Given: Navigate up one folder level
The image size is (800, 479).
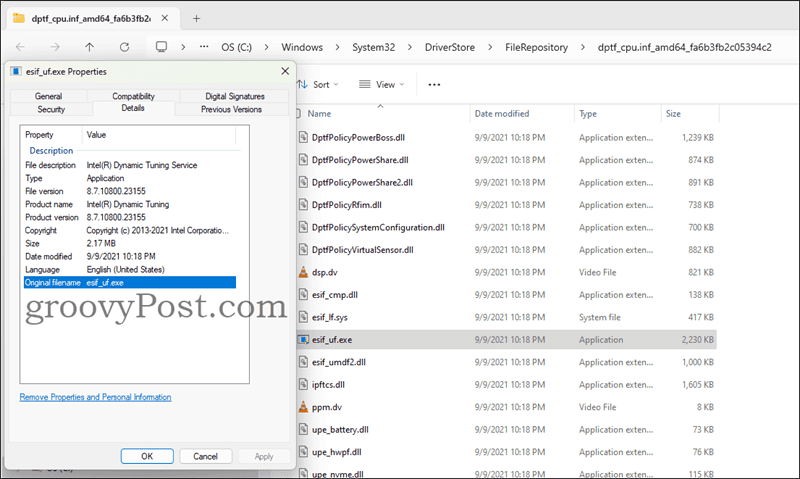Looking at the screenshot, I should tap(89, 47).
